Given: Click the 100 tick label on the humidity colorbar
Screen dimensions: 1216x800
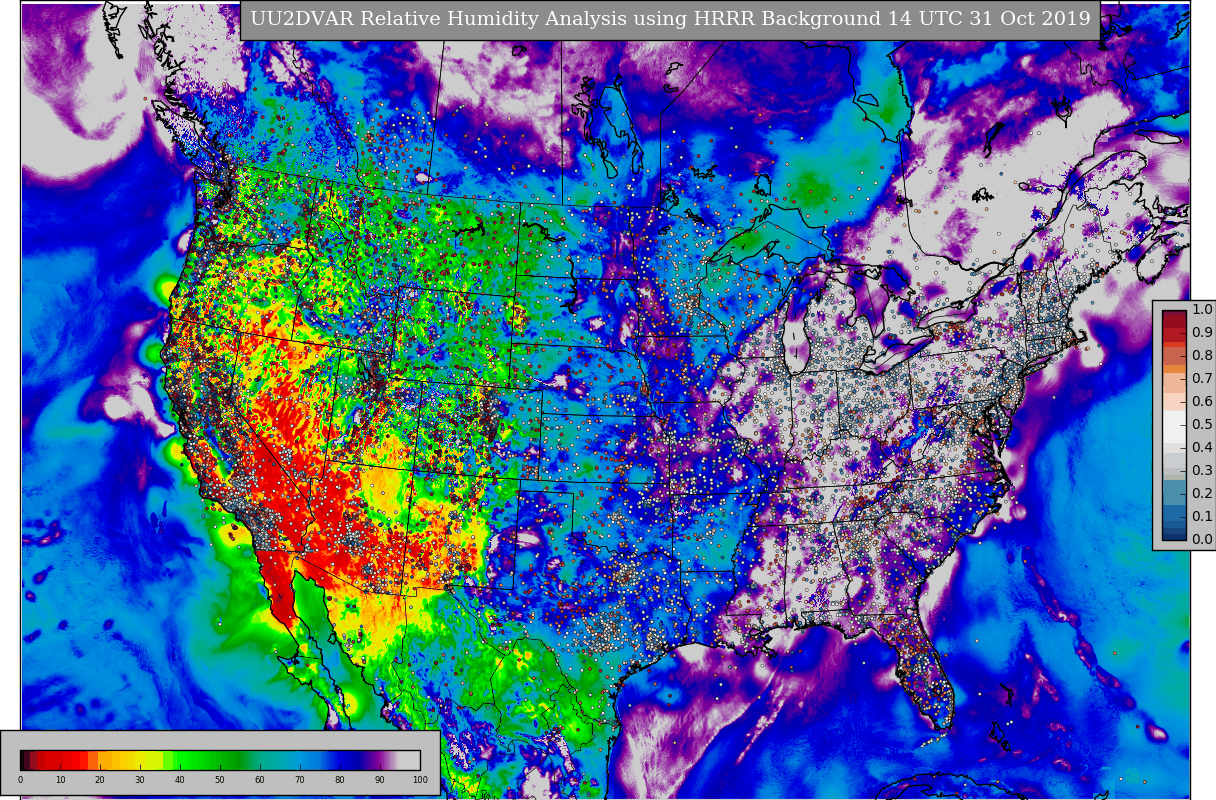Looking at the screenshot, I should click(x=420, y=780).
